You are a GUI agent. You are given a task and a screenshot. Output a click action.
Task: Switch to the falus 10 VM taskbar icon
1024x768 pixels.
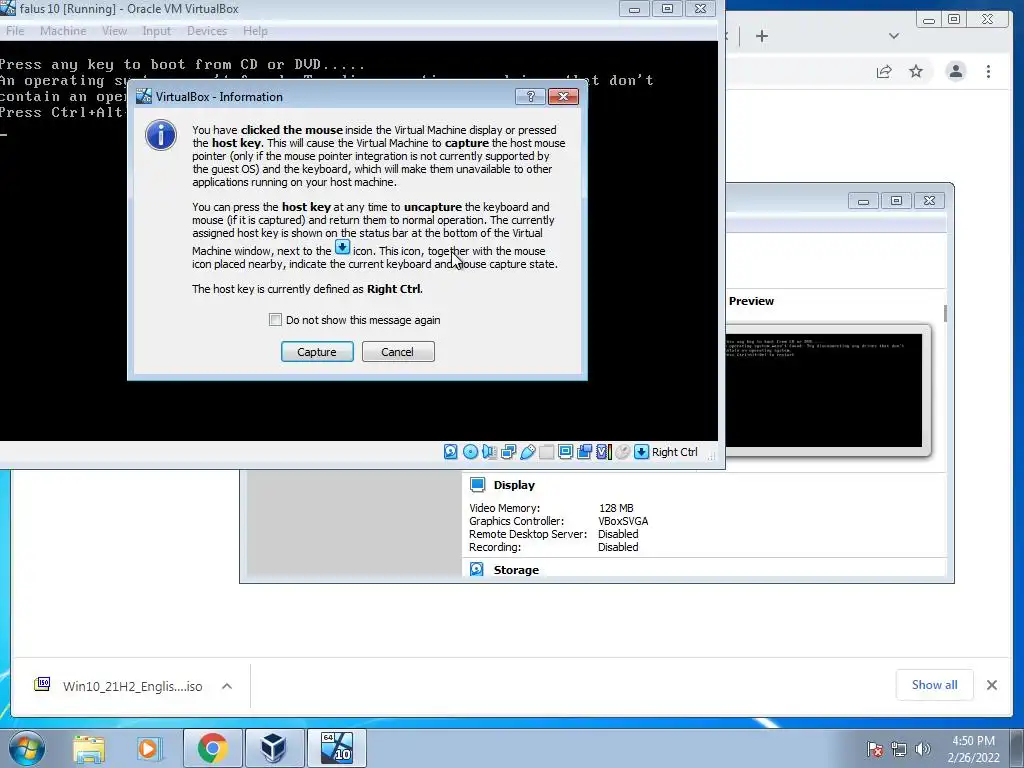click(336, 748)
